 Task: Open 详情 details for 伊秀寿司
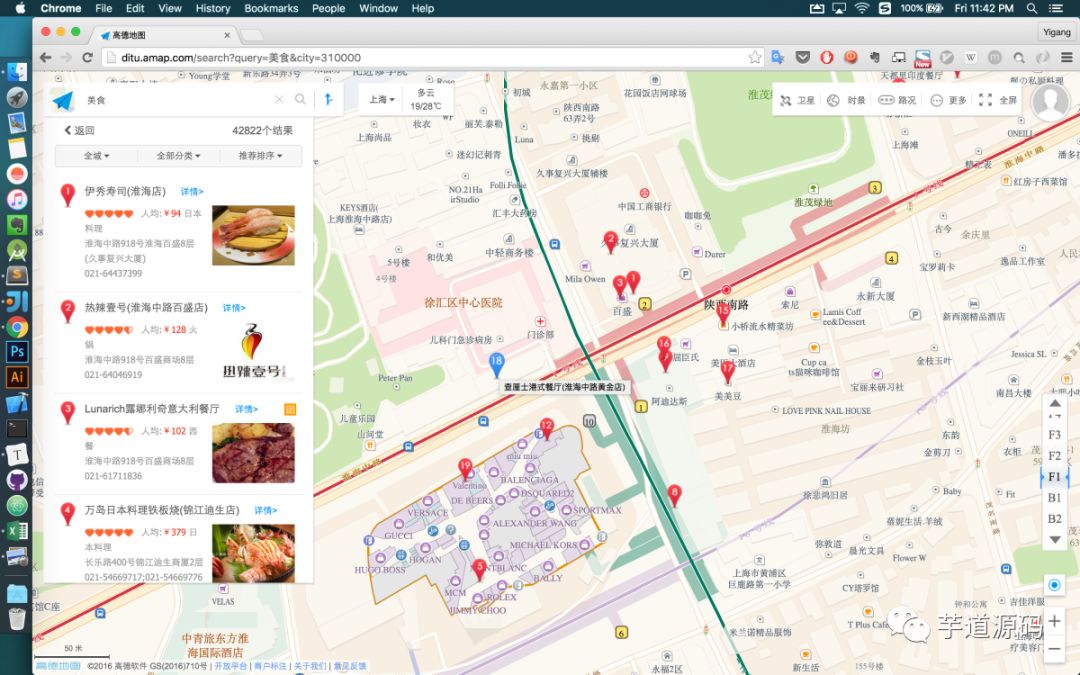192,191
